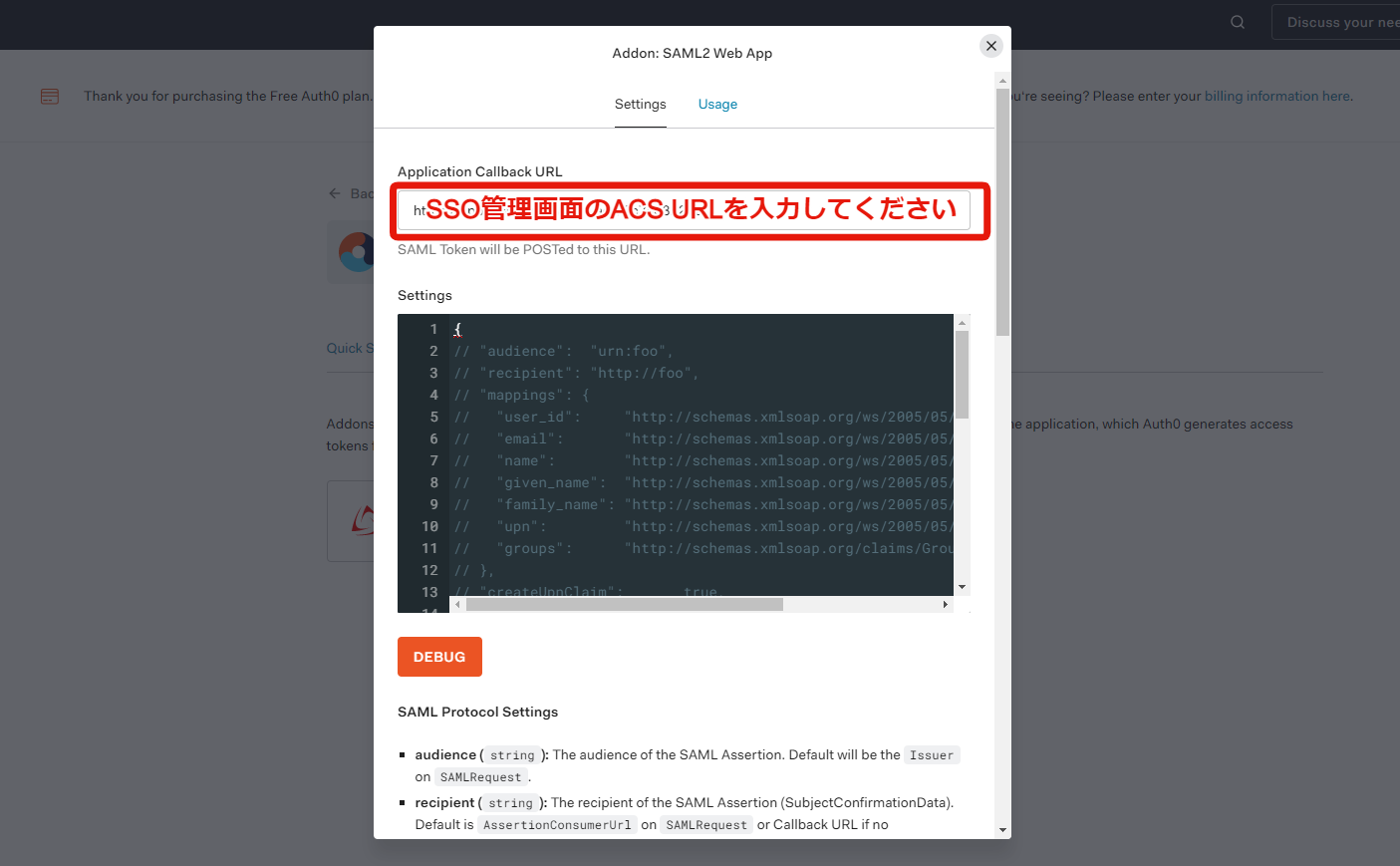Click the code editor scroll down arrow

pos(962,587)
